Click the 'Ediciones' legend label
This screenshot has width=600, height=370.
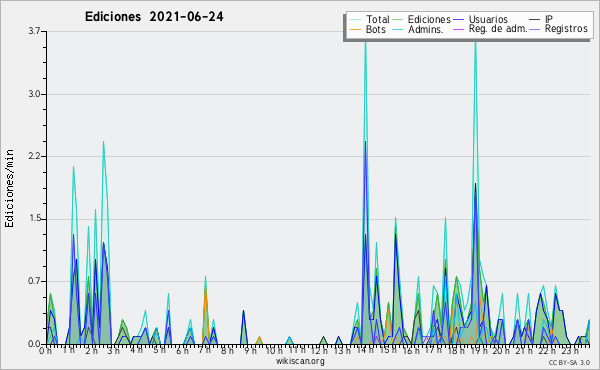click(x=429, y=19)
